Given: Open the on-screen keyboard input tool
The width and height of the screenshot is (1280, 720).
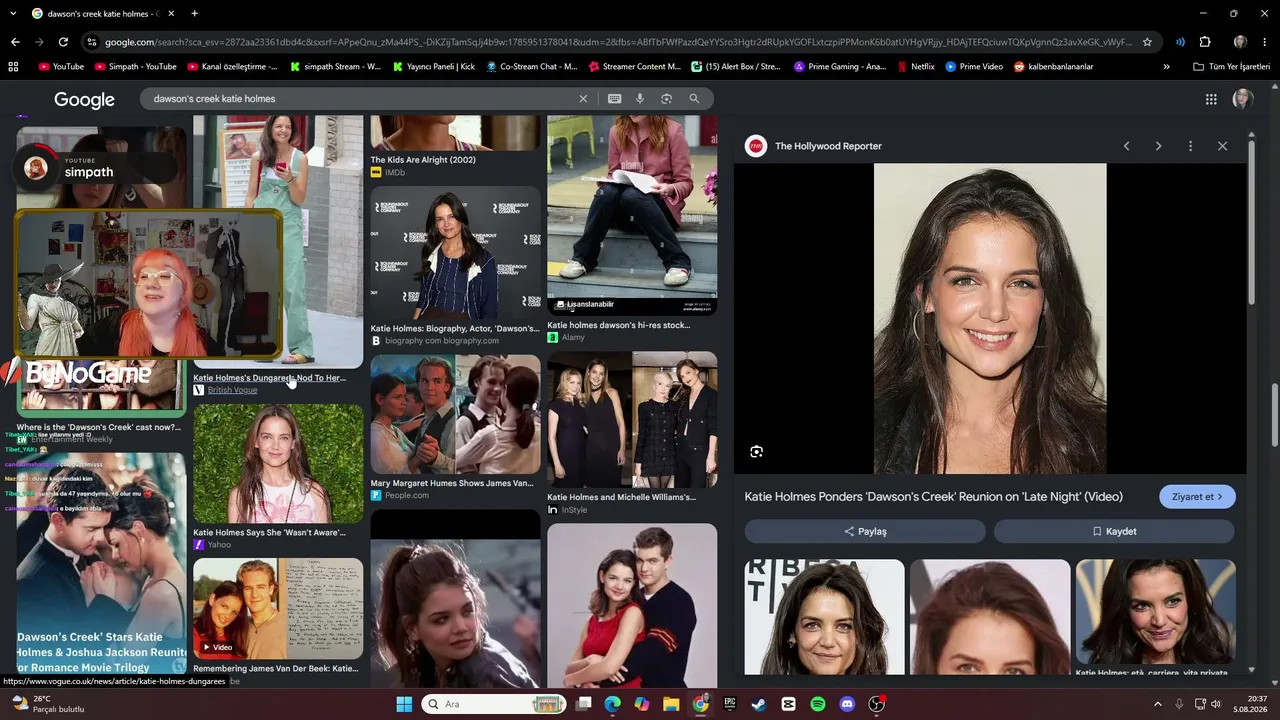Looking at the screenshot, I should 614,99.
